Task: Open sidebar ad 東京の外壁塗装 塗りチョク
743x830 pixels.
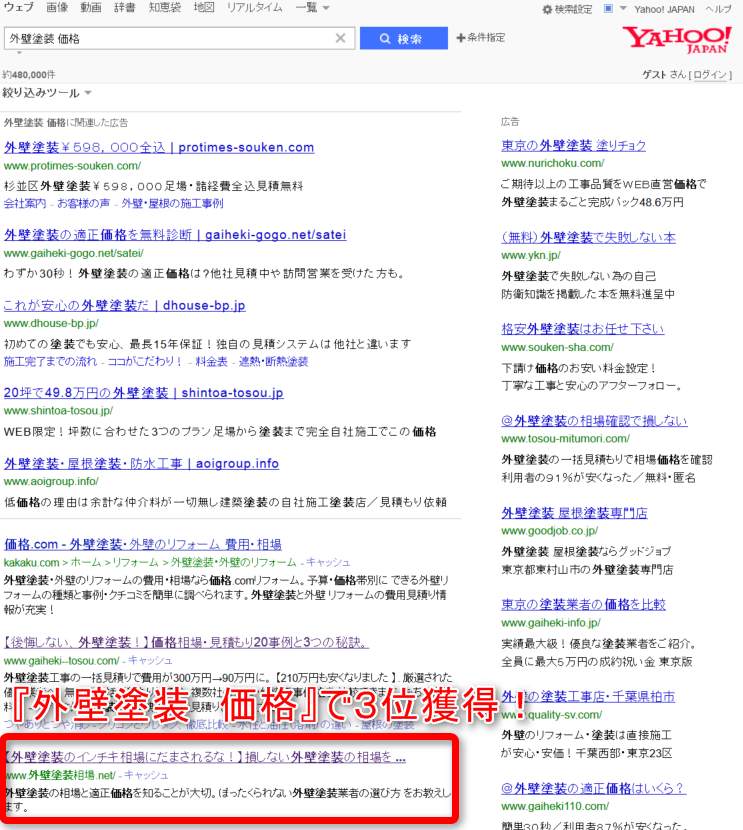Action: pyautogui.click(x=574, y=146)
